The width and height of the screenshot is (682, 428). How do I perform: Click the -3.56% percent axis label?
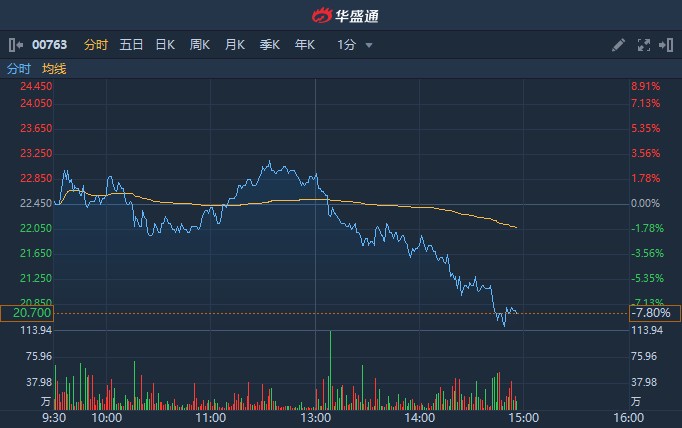point(647,253)
